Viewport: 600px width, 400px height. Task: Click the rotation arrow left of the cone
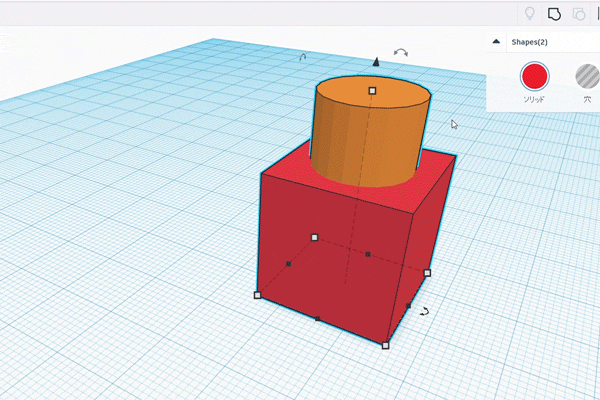(x=302, y=57)
